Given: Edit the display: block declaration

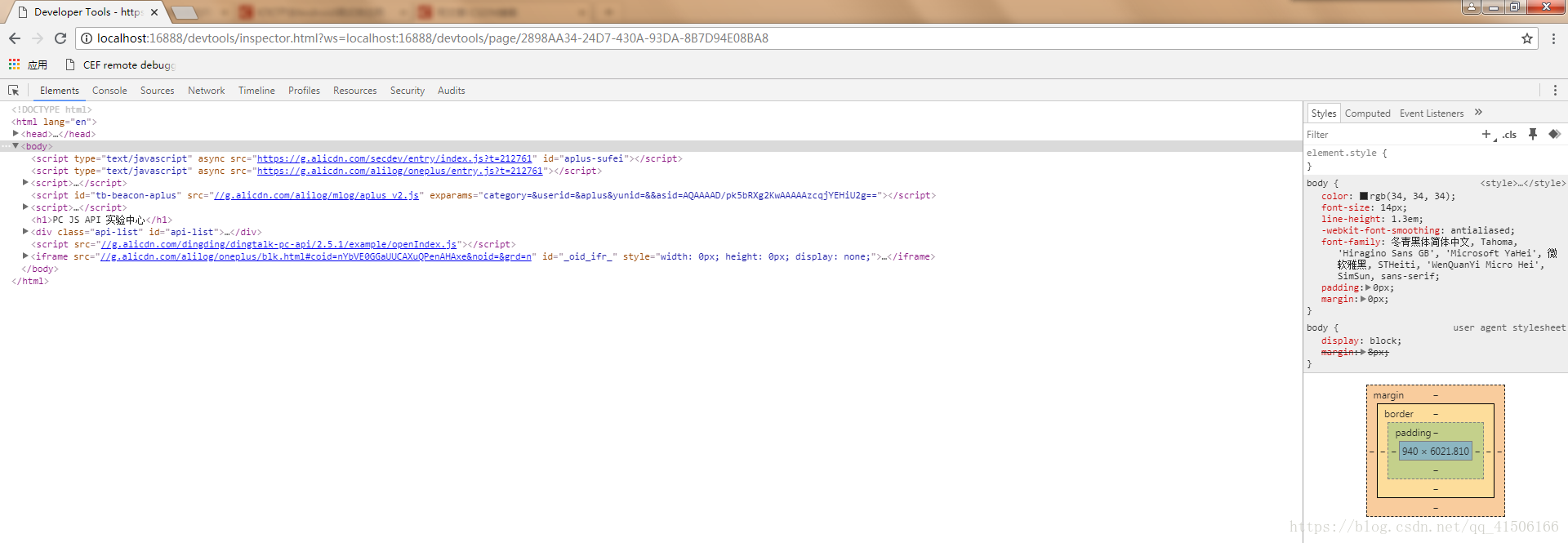Looking at the screenshot, I should click(1361, 340).
